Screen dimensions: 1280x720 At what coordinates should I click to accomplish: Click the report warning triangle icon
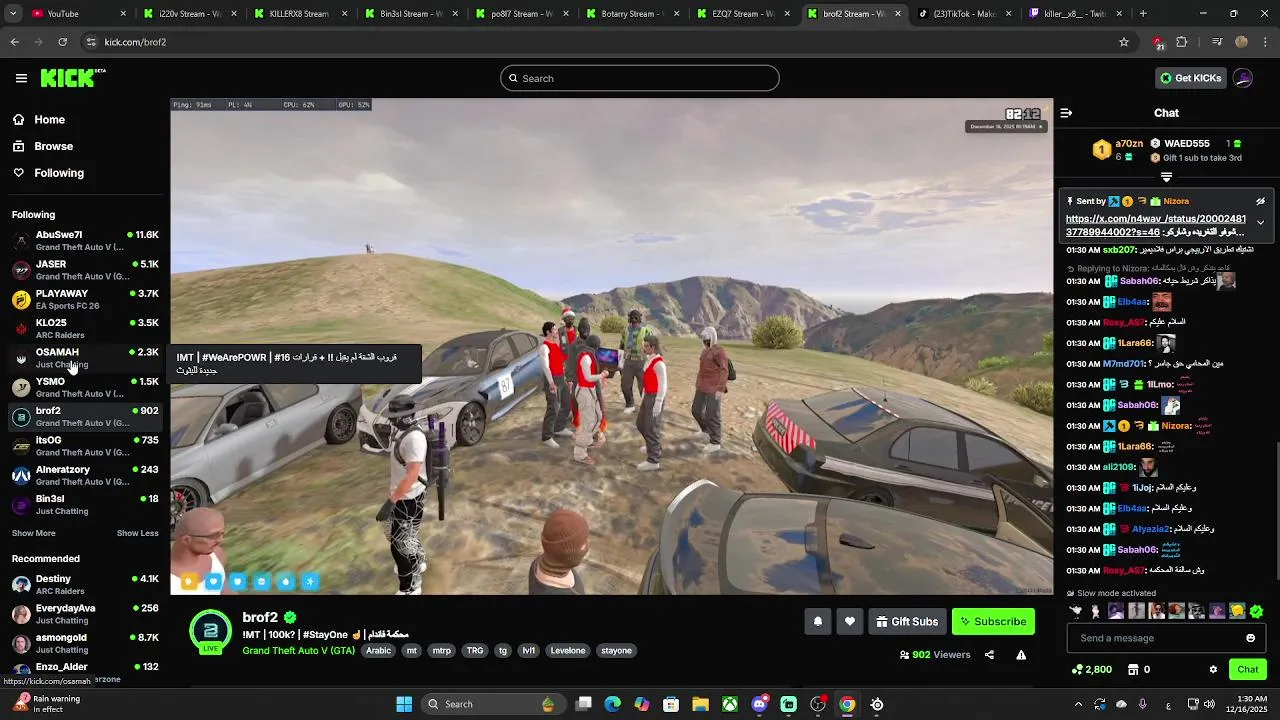[x=1021, y=655]
